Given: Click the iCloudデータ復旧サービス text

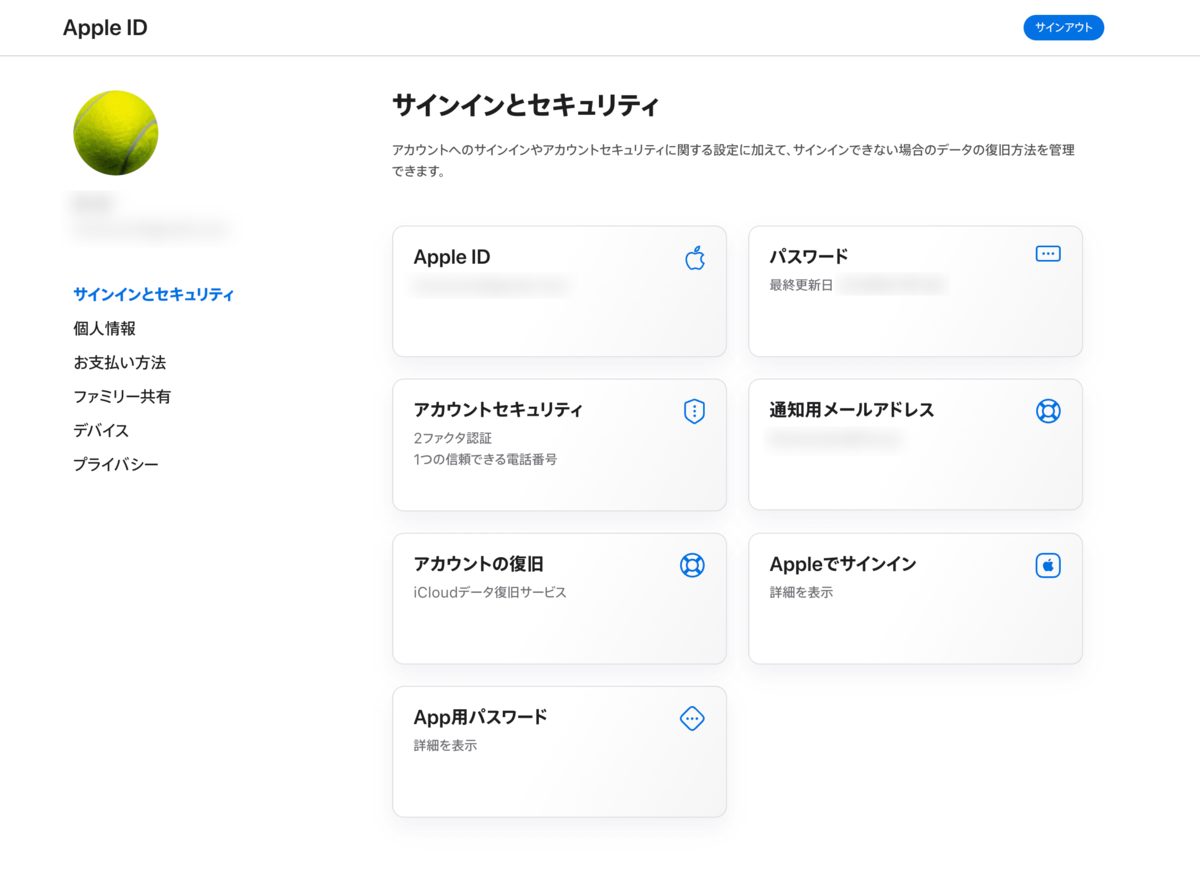Looking at the screenshot, I should click(x=490, y=592).
